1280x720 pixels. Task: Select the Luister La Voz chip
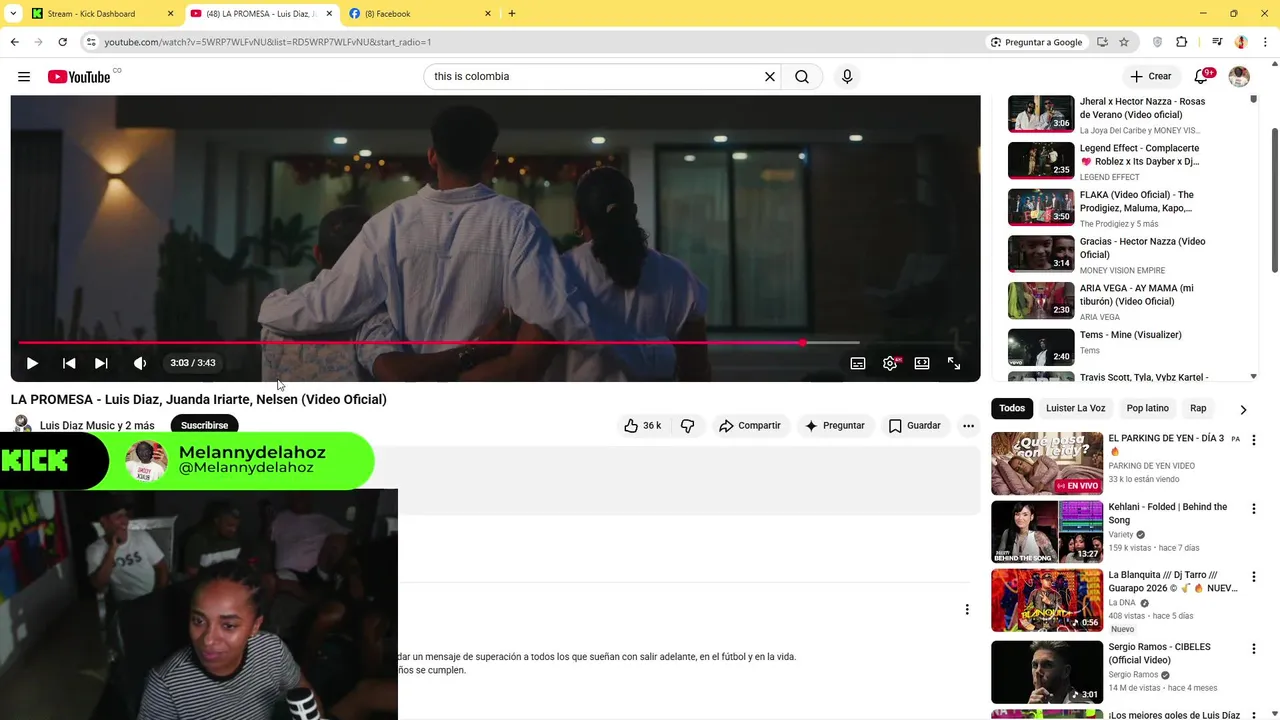(x=1076, y=408)
